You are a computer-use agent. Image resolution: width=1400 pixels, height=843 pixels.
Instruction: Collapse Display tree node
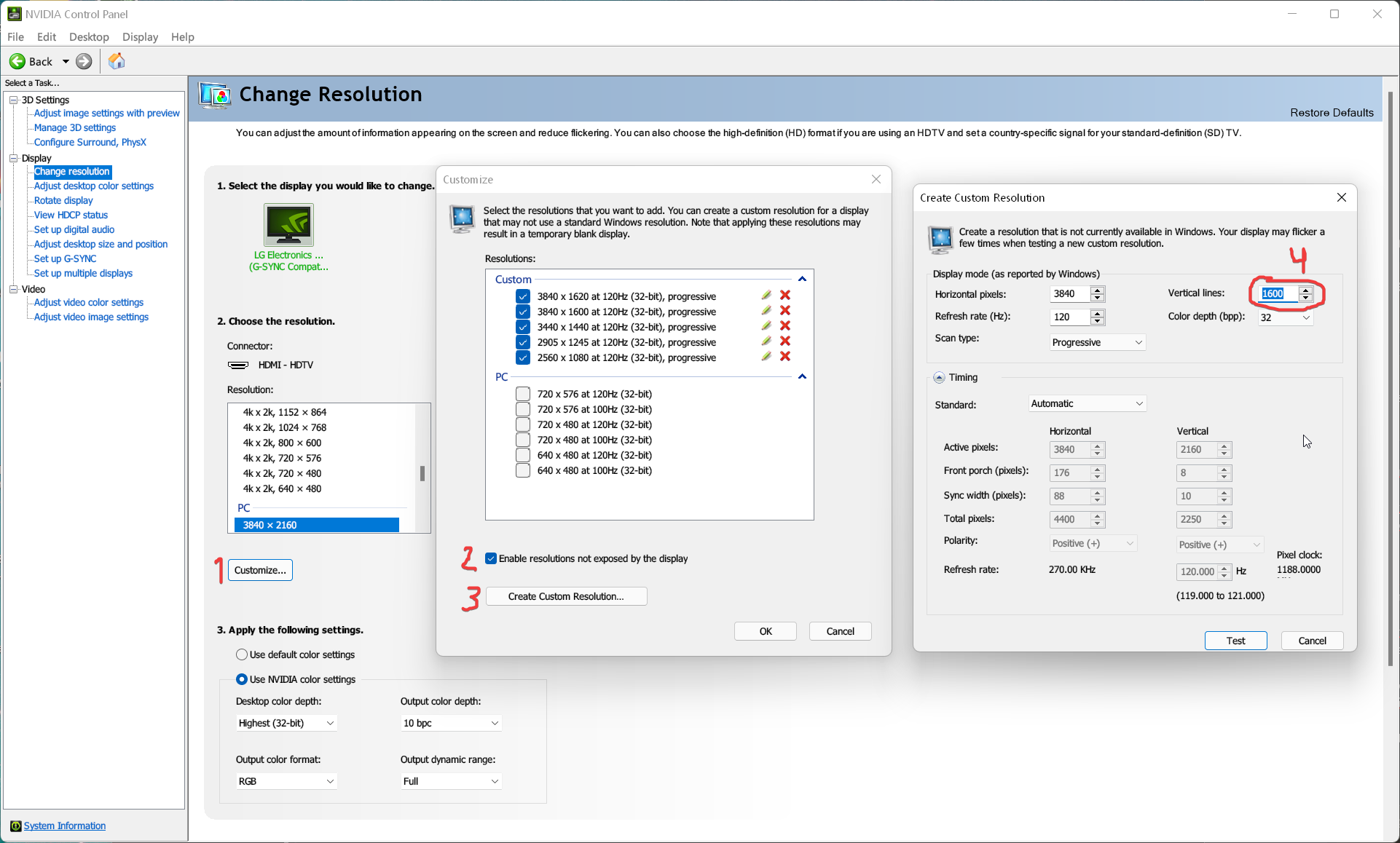13,158
